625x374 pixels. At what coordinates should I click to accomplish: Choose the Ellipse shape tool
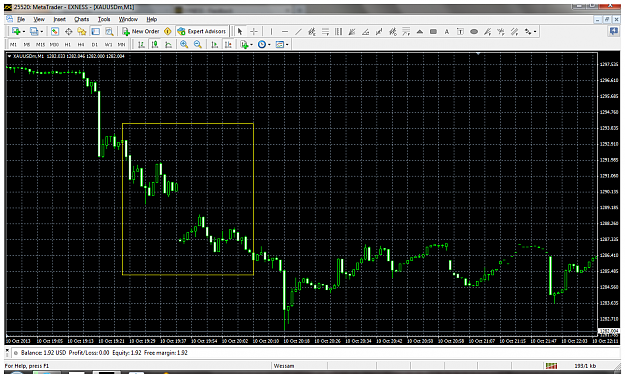(x=474, y=31)
